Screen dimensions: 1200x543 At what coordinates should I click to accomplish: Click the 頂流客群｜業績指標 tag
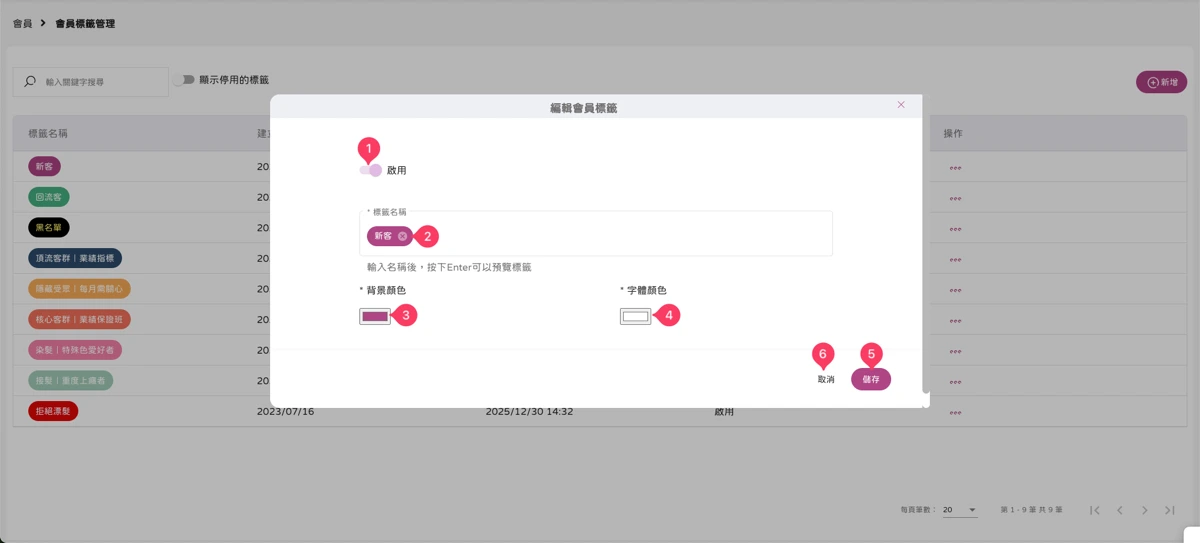(75, 259)
